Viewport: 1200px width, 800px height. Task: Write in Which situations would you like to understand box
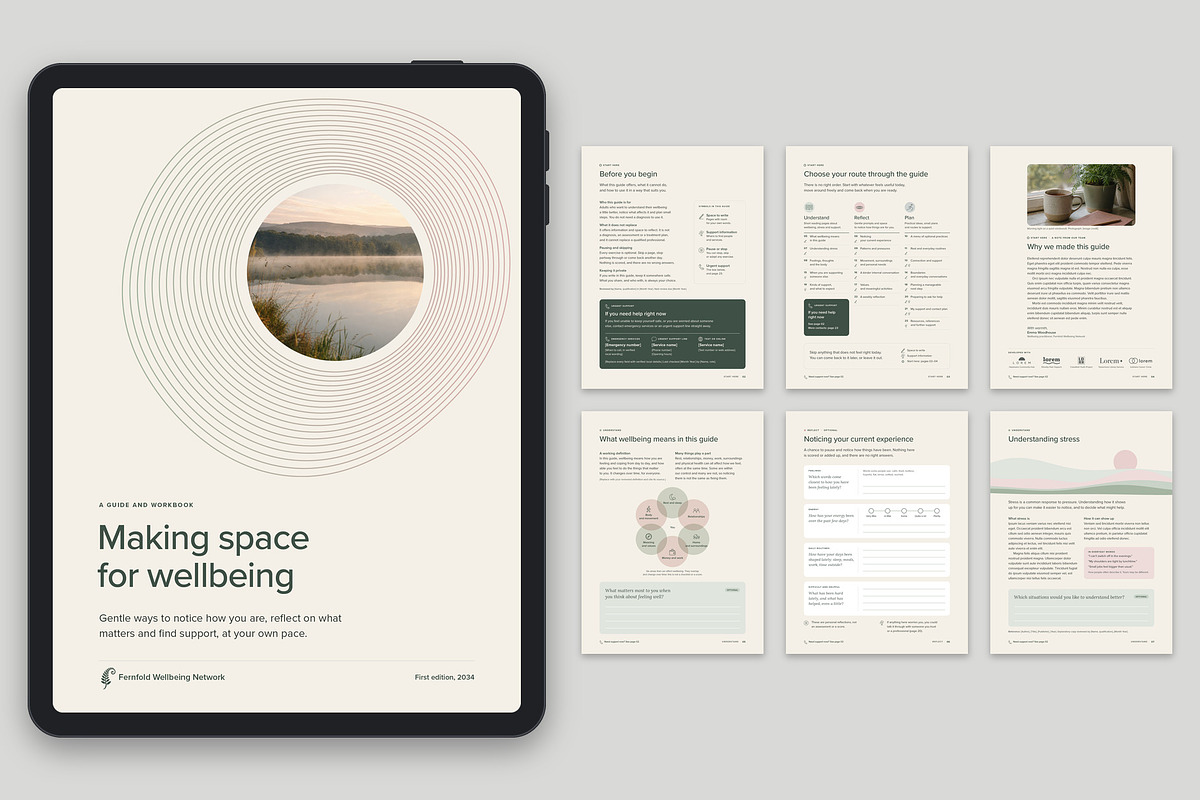(x=1081, y=609)
